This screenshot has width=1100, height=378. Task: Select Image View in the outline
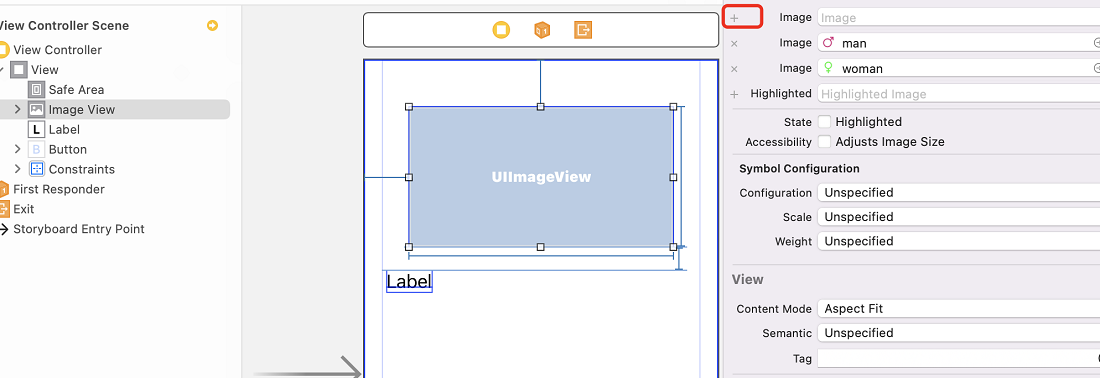point(81,109)
